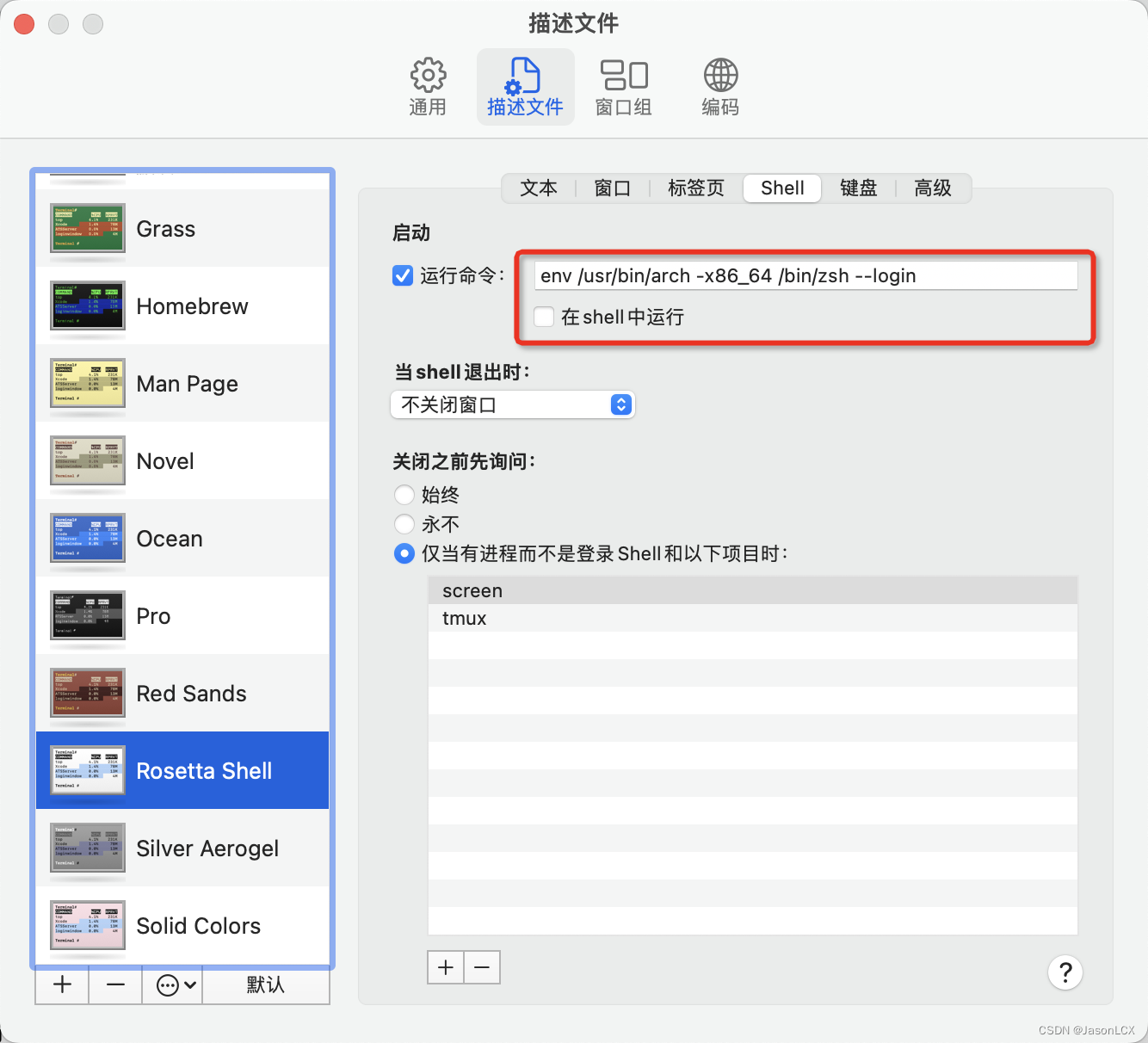Remove selected process with the minus icon
The height and width of the screenshot is (1043, 1148).
click(x=482, y=966)
